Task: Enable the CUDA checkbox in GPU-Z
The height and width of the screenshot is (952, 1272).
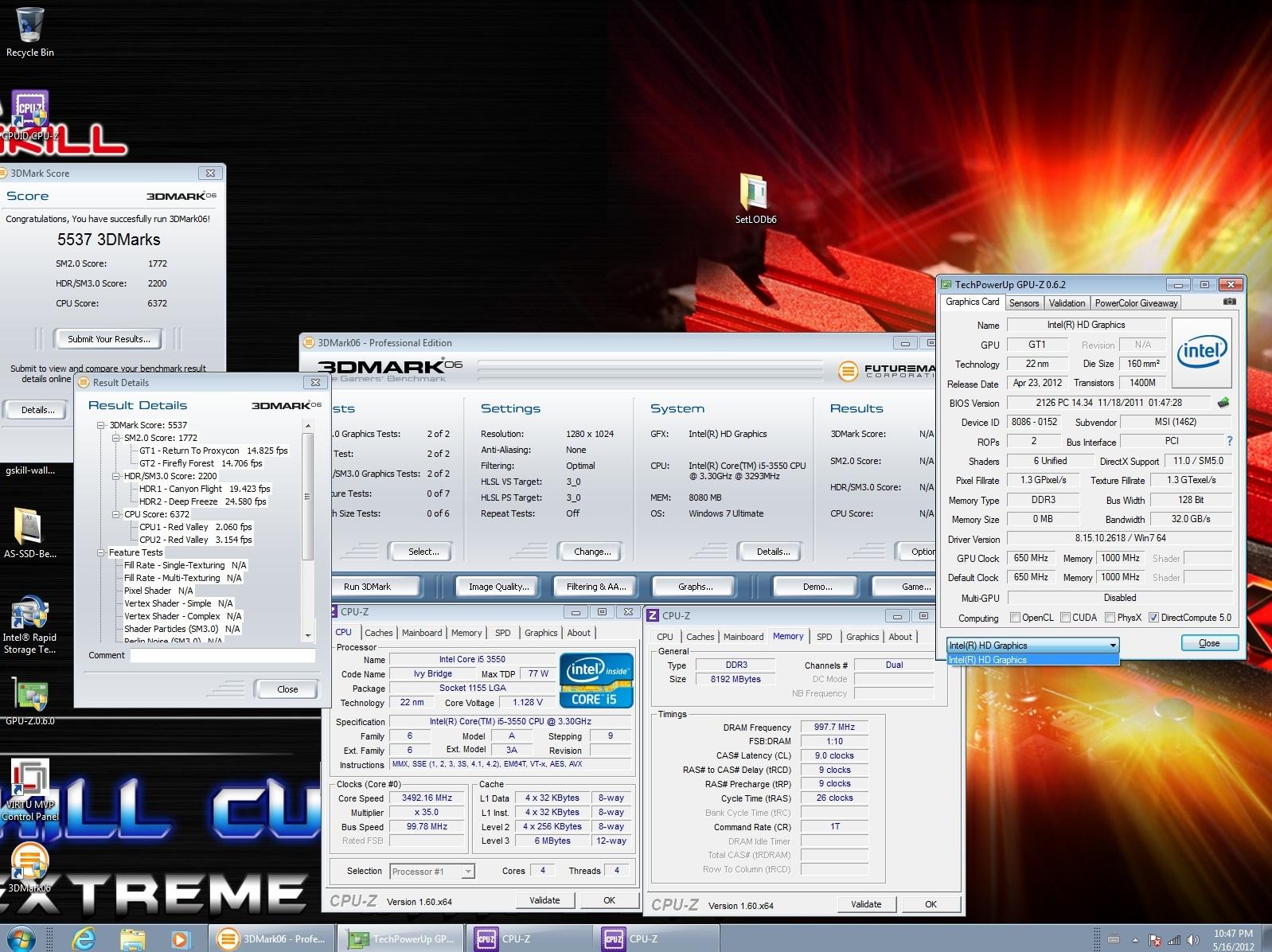Action: tap(1065, 618)
